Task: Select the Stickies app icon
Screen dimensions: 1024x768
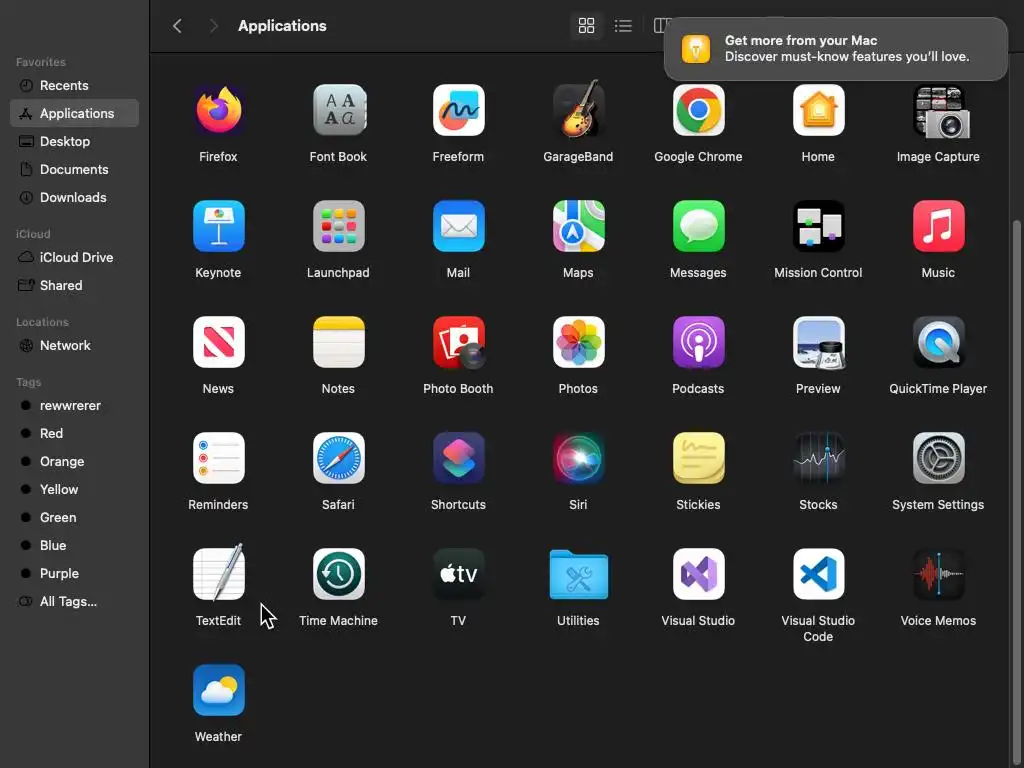Action: pos(698,458)
